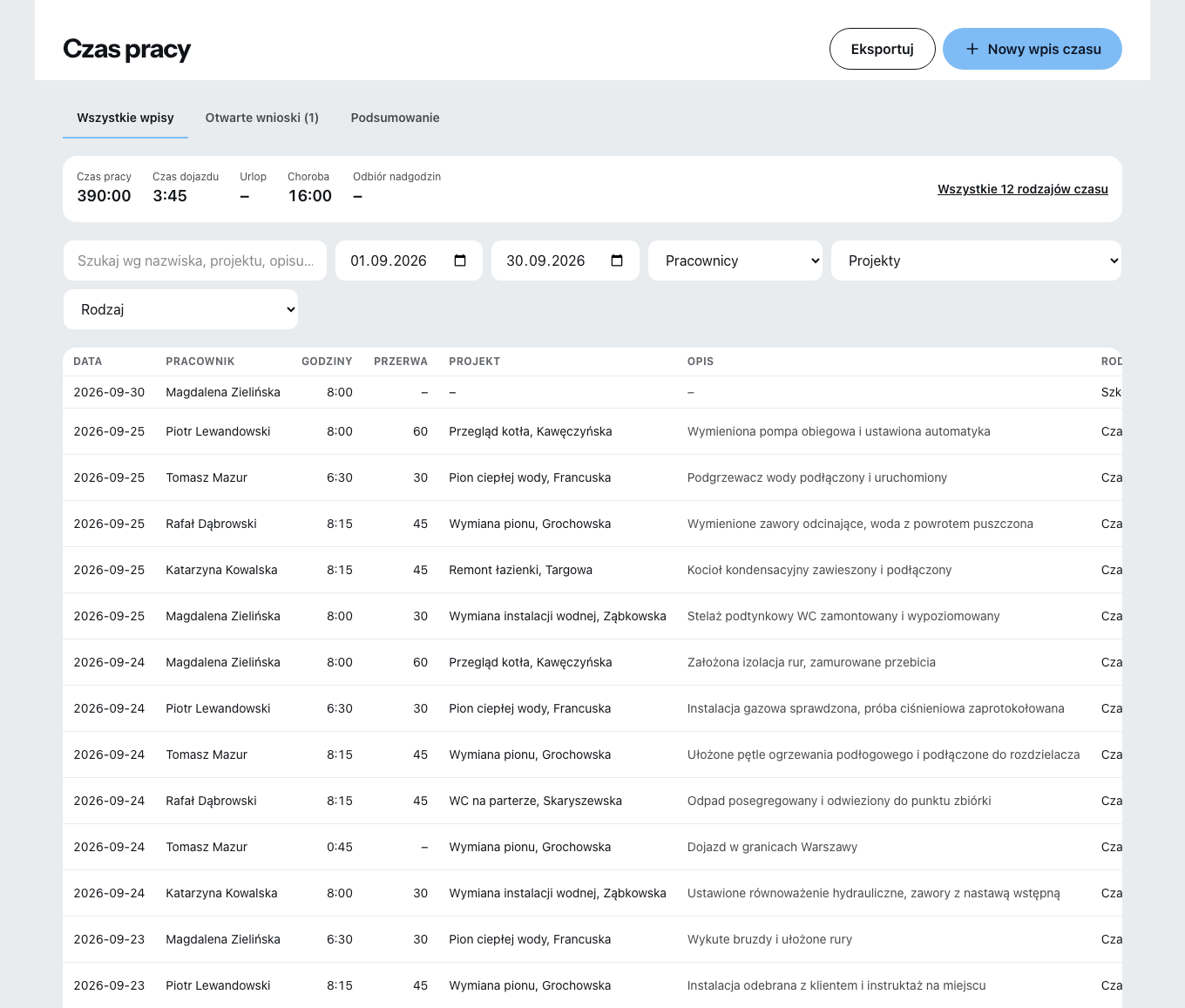Click the PROJEKT column header
This screenshot has width=1185, height=1008.
(x=475, y=362)
